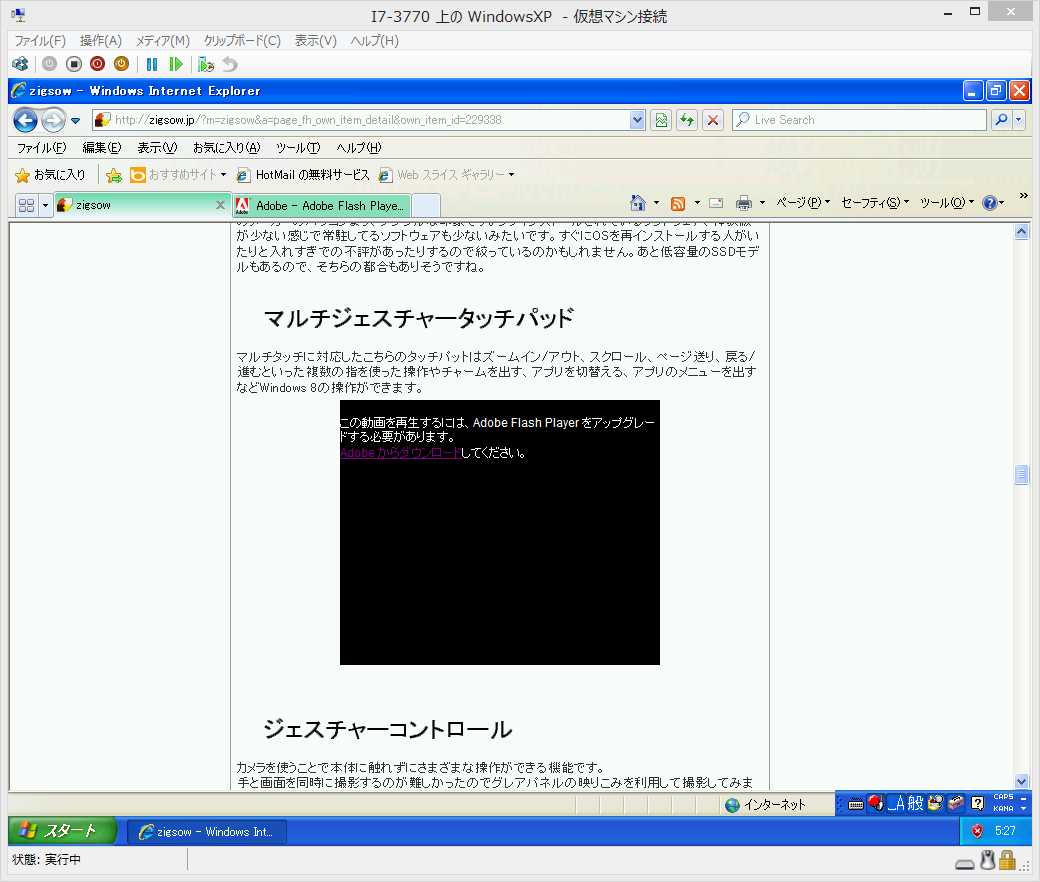Toggle the IME input mode 般 button
The image size is (1040, 882).
pos(915,803)
